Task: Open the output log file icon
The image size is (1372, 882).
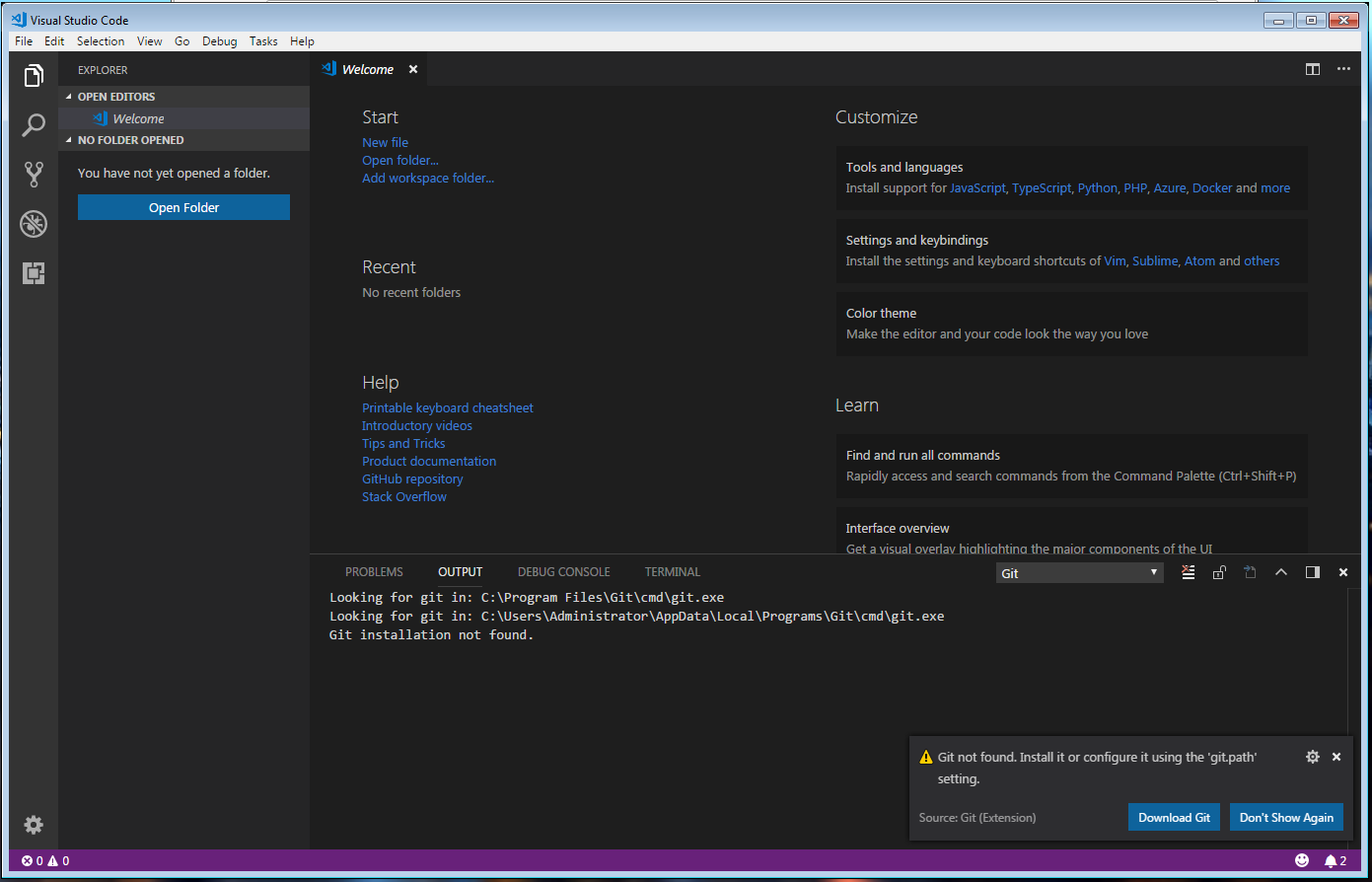Action: pyautogui.click(x=1250, y=572)
